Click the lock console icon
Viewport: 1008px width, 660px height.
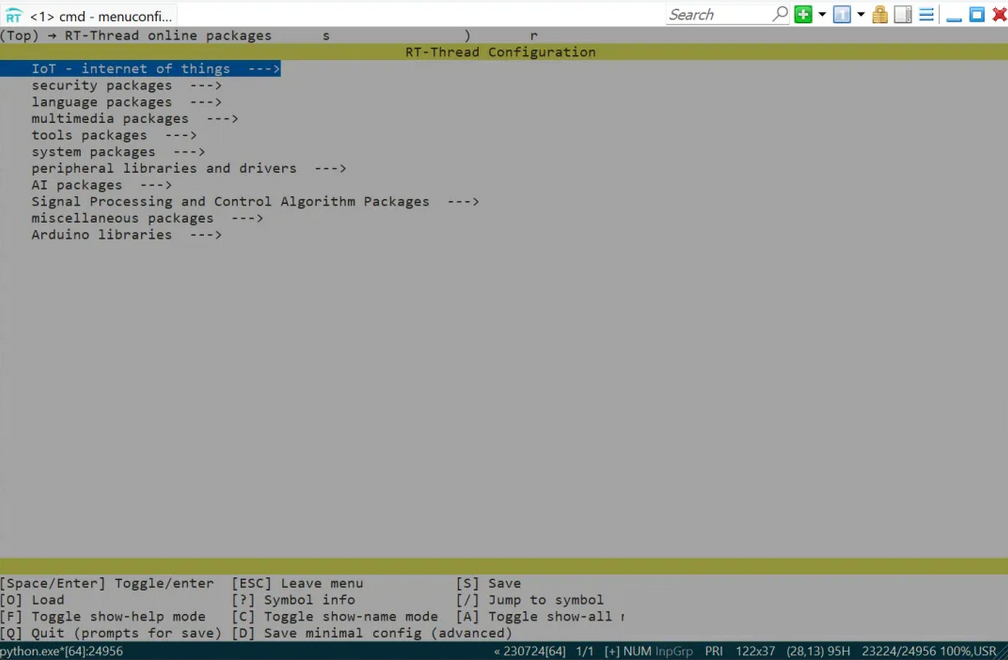[x=880, y=14]
